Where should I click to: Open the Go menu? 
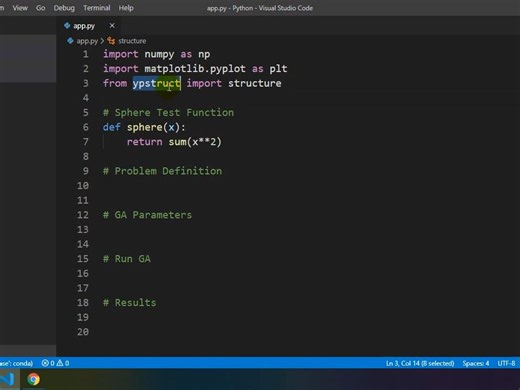click(x=40, y=8)
